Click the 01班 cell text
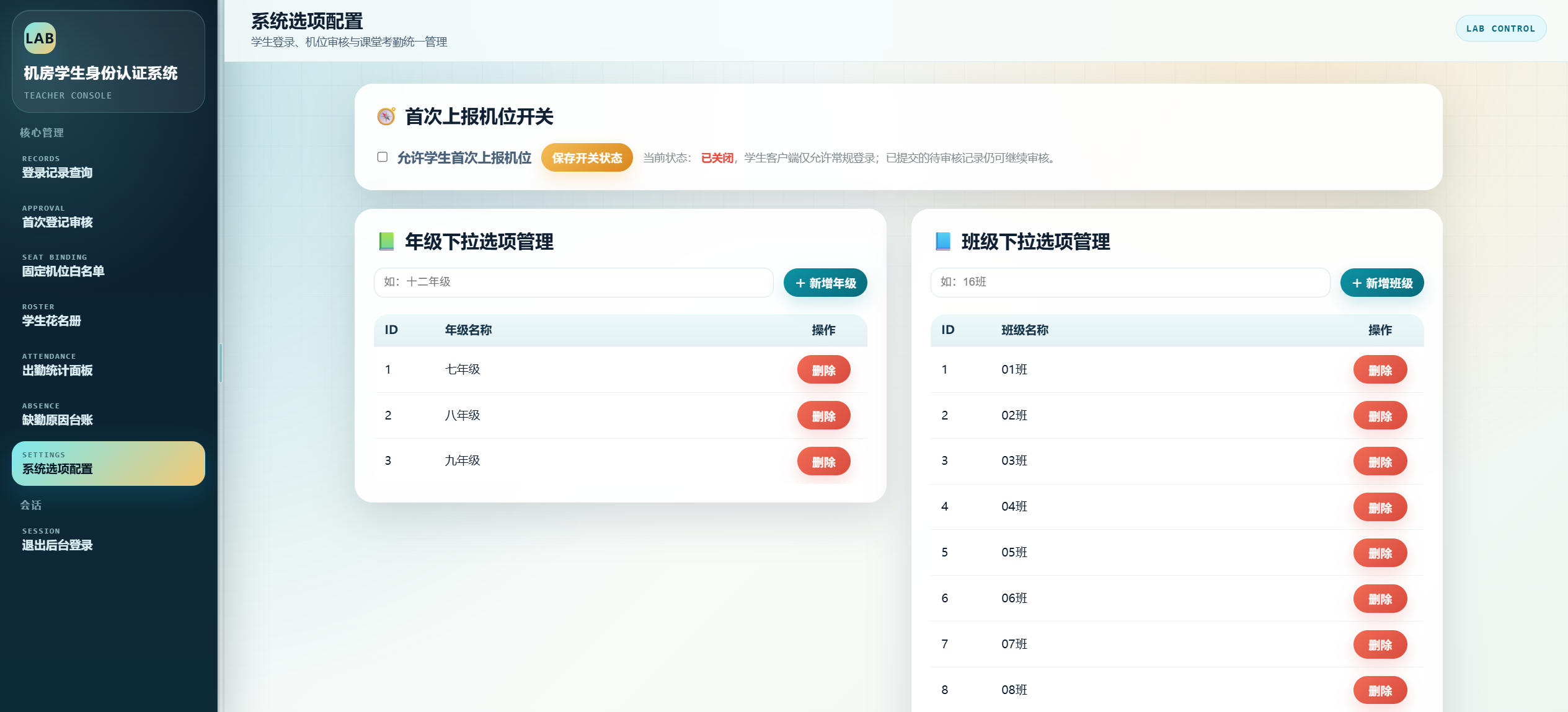 pyautogui.click(x=1014, y=369)
